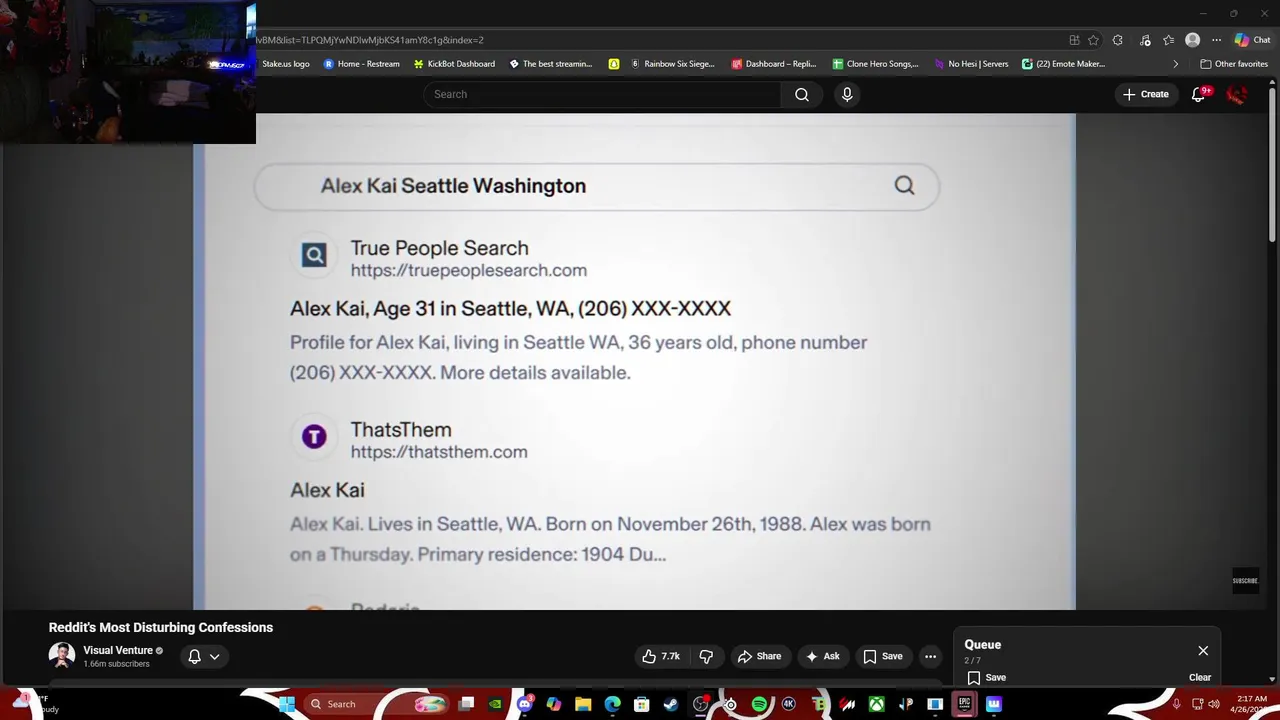1280x720 pixels.
Task: Open the Xbox app from the taskbar
Action: (x=876, y=704)
